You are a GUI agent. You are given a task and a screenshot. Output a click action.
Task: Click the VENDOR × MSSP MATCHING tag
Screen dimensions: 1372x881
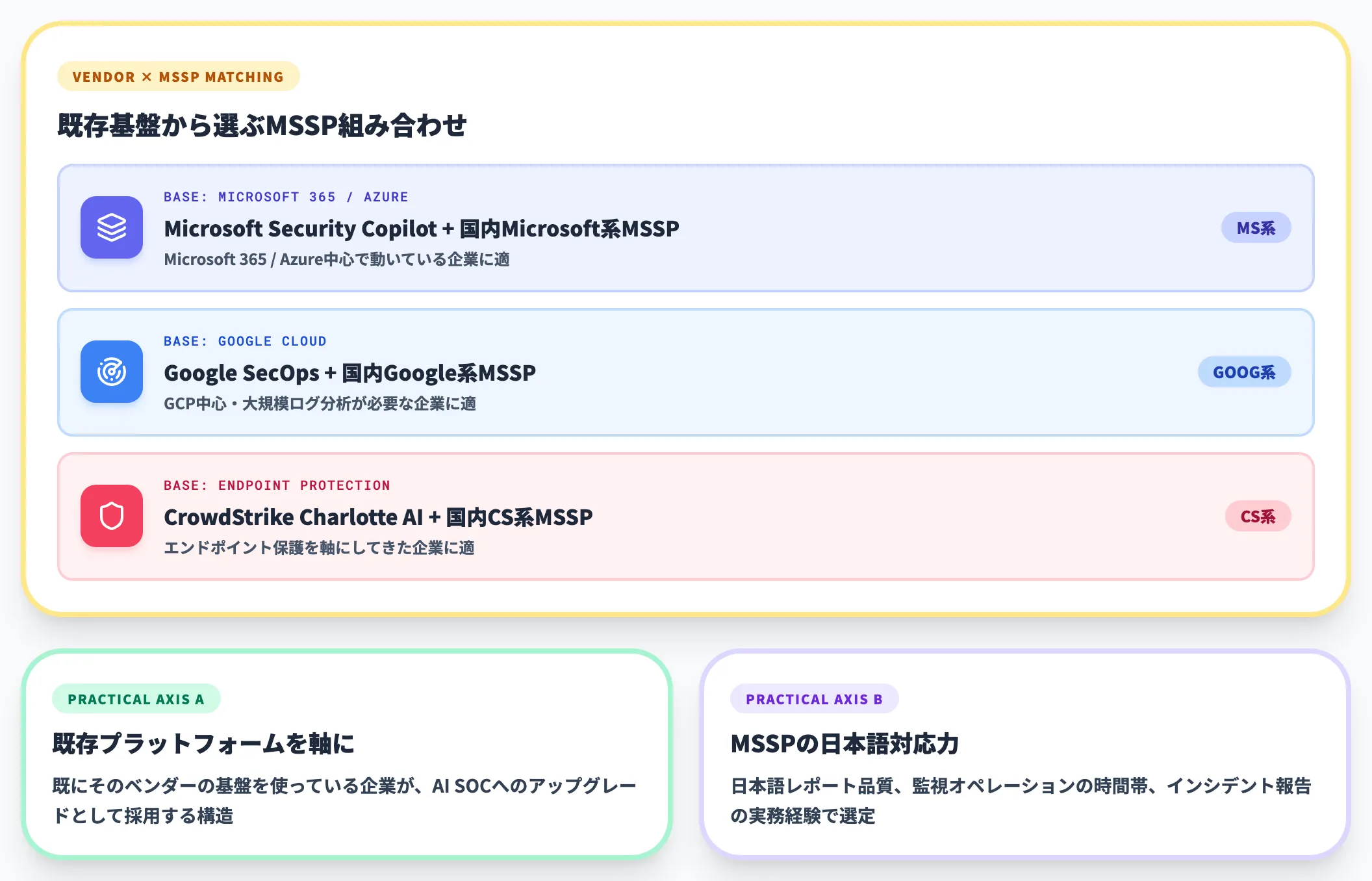[x=179, y=77]
